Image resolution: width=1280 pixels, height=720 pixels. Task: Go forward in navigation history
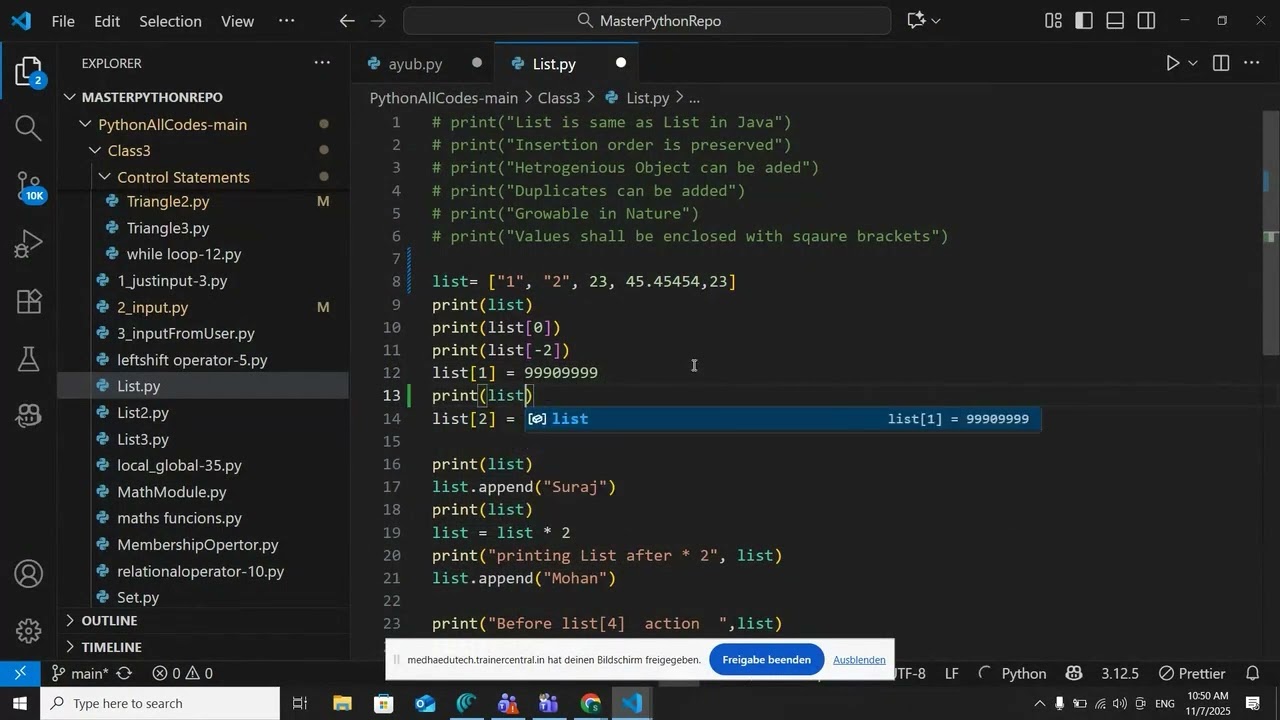380,20
